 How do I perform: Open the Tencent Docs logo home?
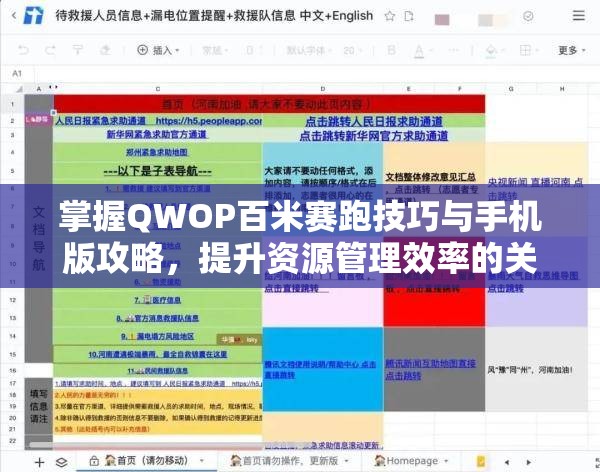tap(34, 16)
